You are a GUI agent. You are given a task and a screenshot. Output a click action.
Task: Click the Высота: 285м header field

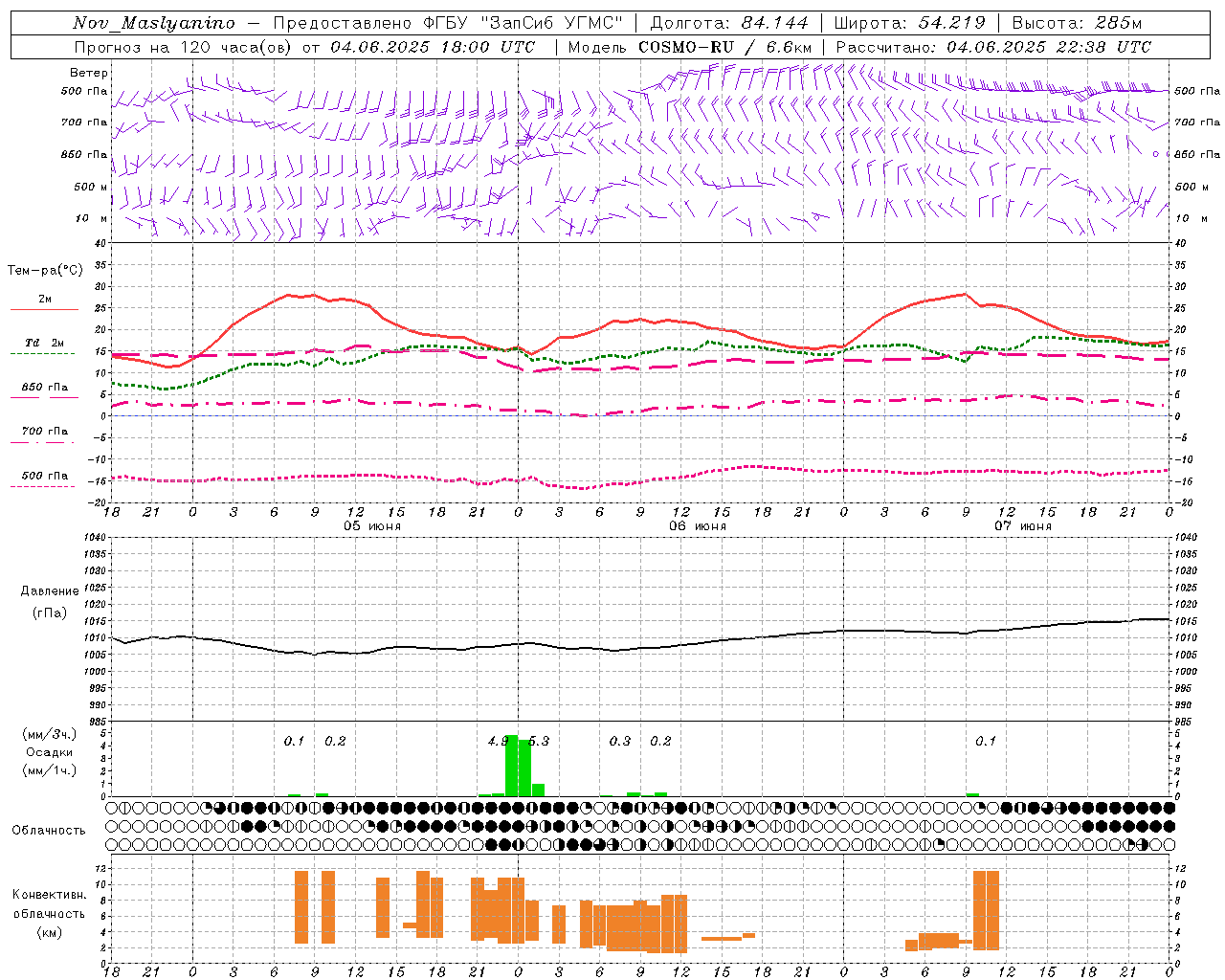(1077, 23)
